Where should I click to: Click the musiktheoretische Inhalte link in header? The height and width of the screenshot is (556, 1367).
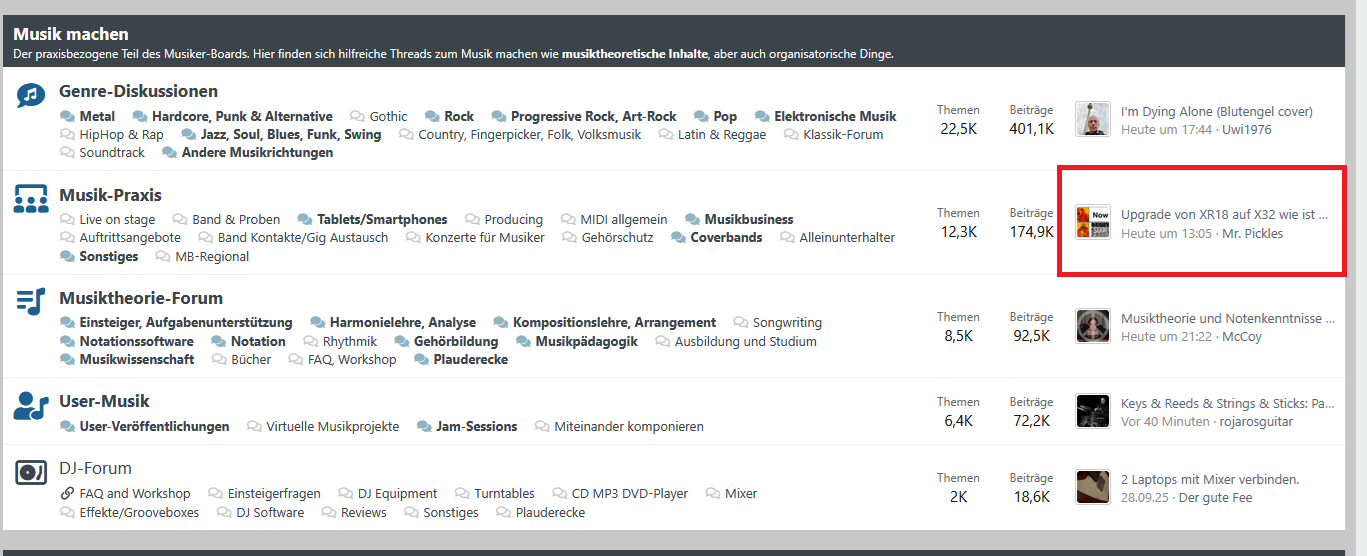click(x=635, y=54)
